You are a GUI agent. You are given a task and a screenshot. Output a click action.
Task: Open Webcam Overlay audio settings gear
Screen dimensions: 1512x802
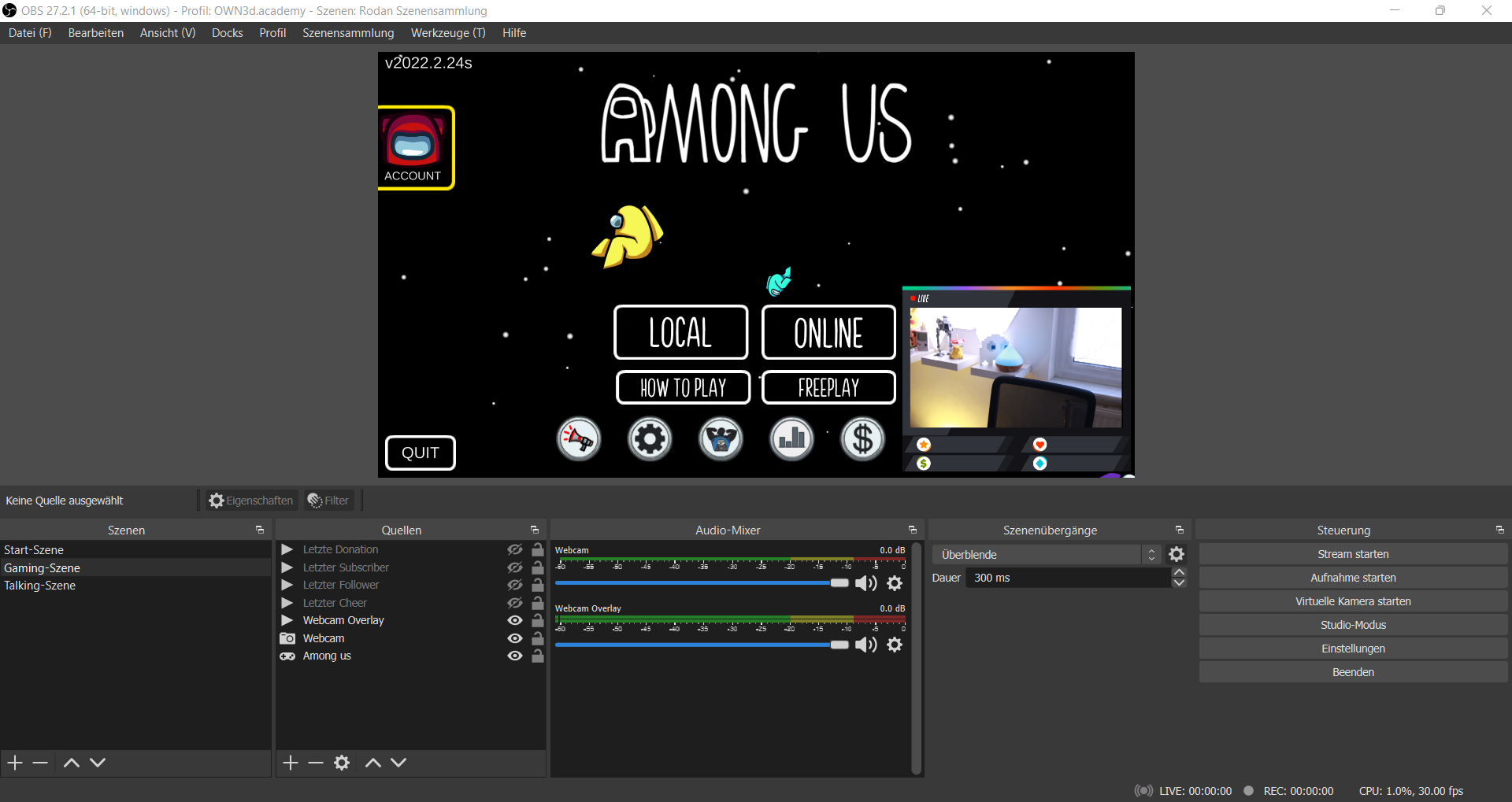895,645
